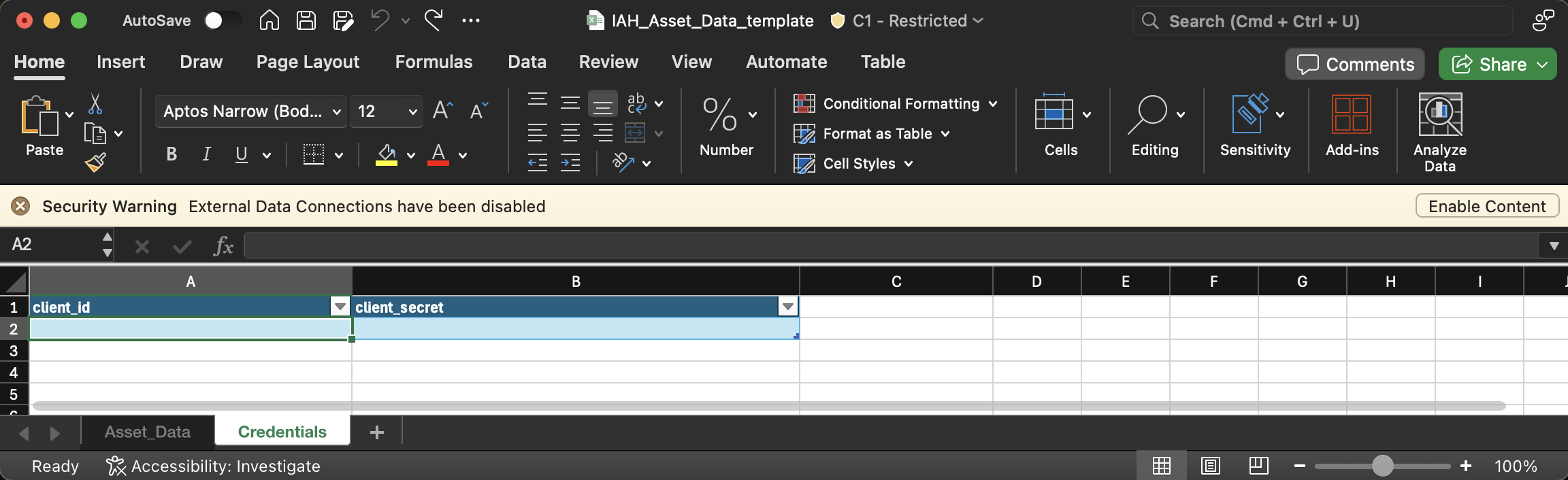Image resolution: width=1568 pixels, height=480 pixels.
Task: Click the Cut scissors icon
Action: click(95, 104)
